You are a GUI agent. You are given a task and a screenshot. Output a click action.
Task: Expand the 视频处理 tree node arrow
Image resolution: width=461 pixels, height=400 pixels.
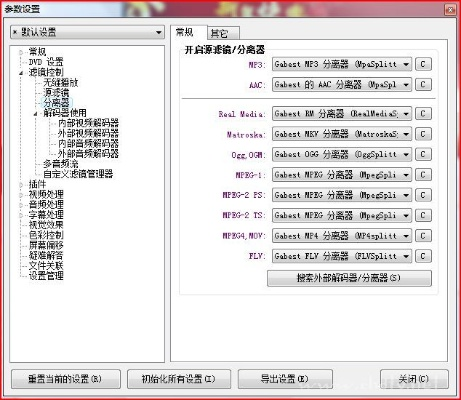(21, 195)
